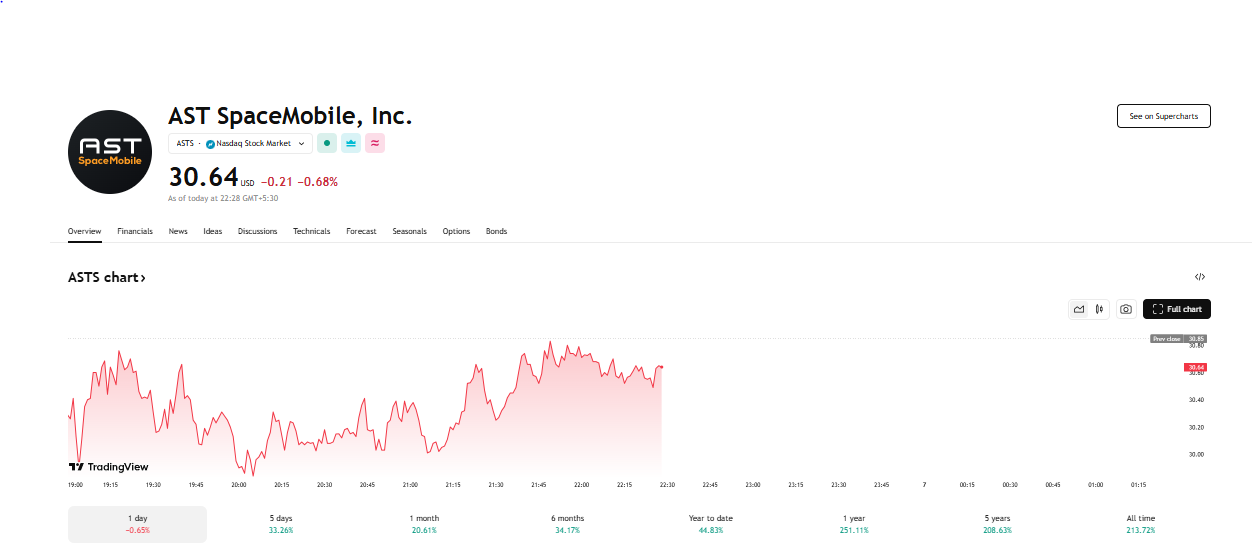1252x560 pixels.
Task: Click the 'As of today at 22:28' timestamp
Action: [223, 198]
